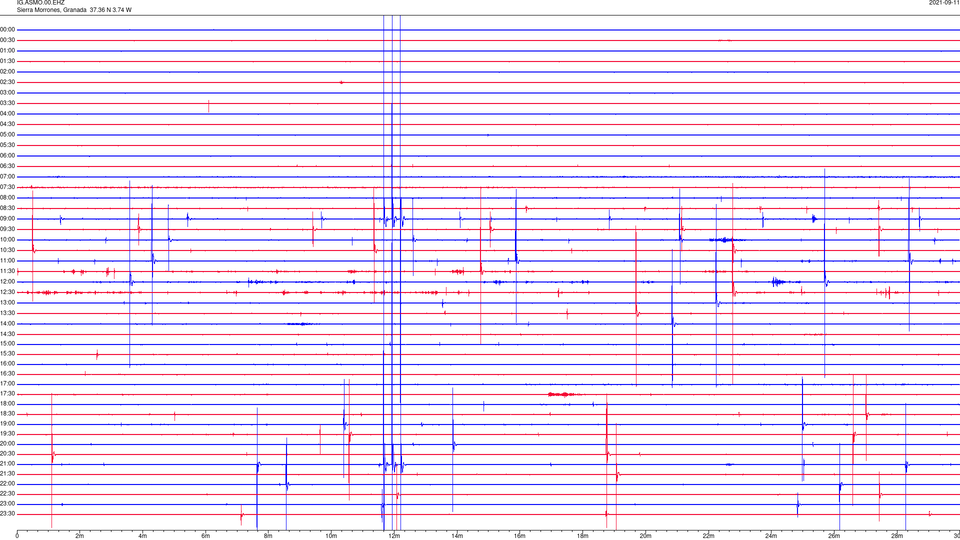Screen dimensions: 960x540
Task: Click the '22:00' time label
Action: pos(8,484)
